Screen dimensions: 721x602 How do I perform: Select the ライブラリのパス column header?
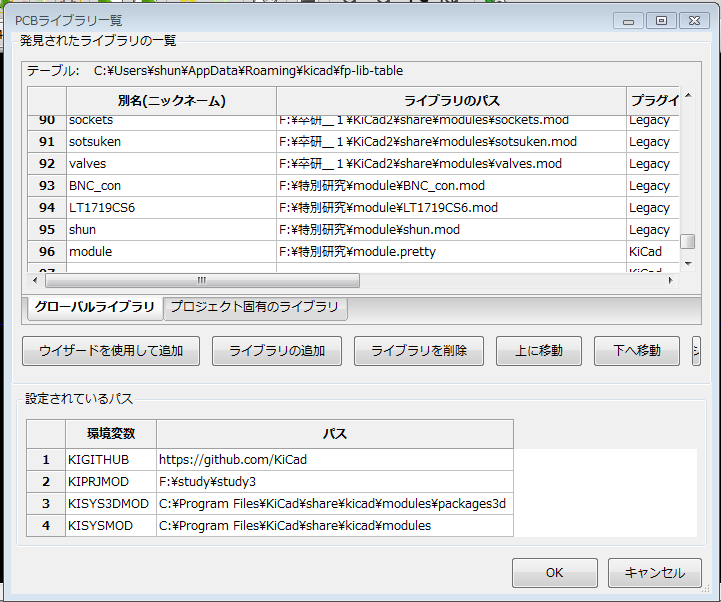pyautogui.click(x=452, y=101)
